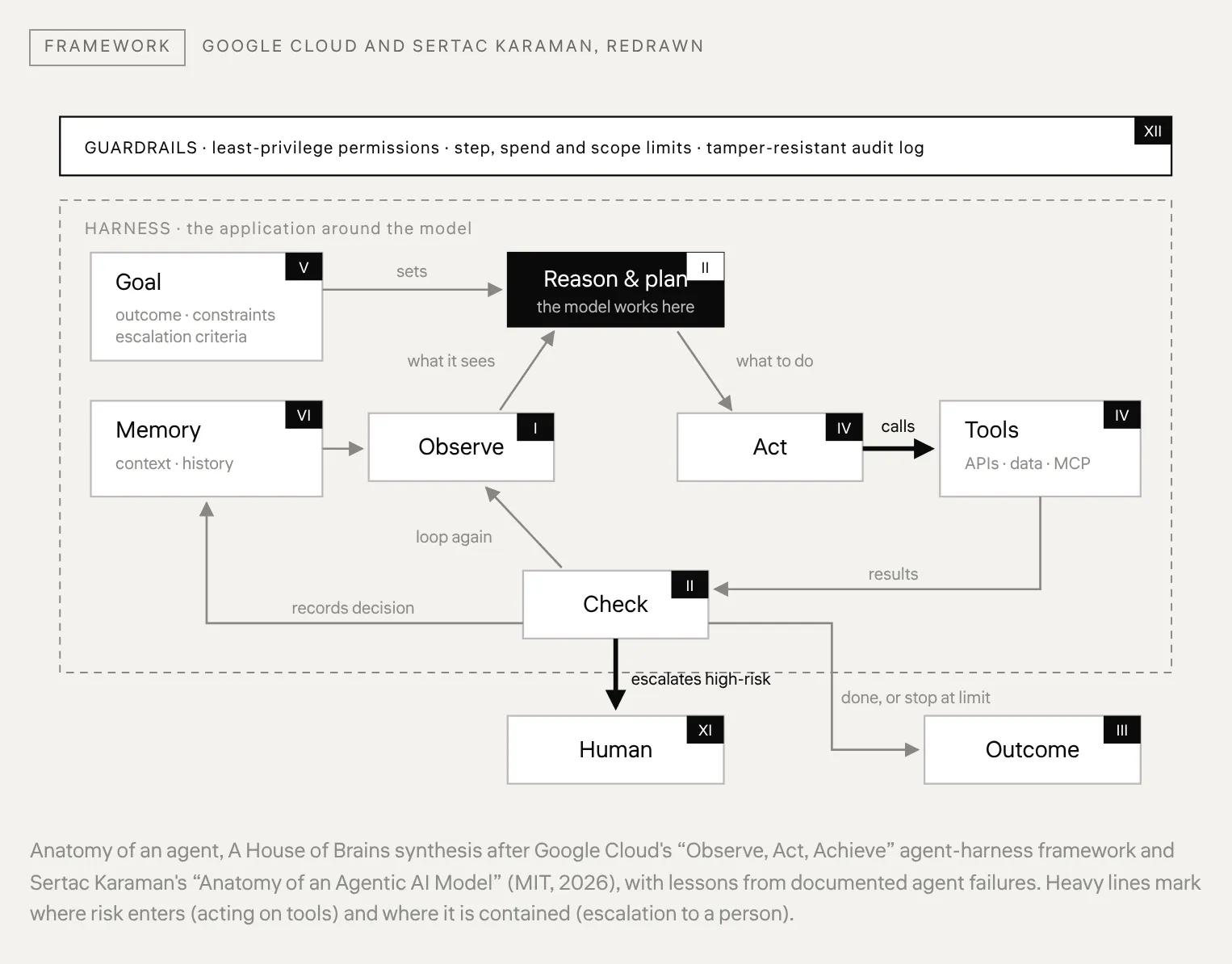Click 'done, or stop at limit' label
1232x964 pixels.
click(916, 698)
